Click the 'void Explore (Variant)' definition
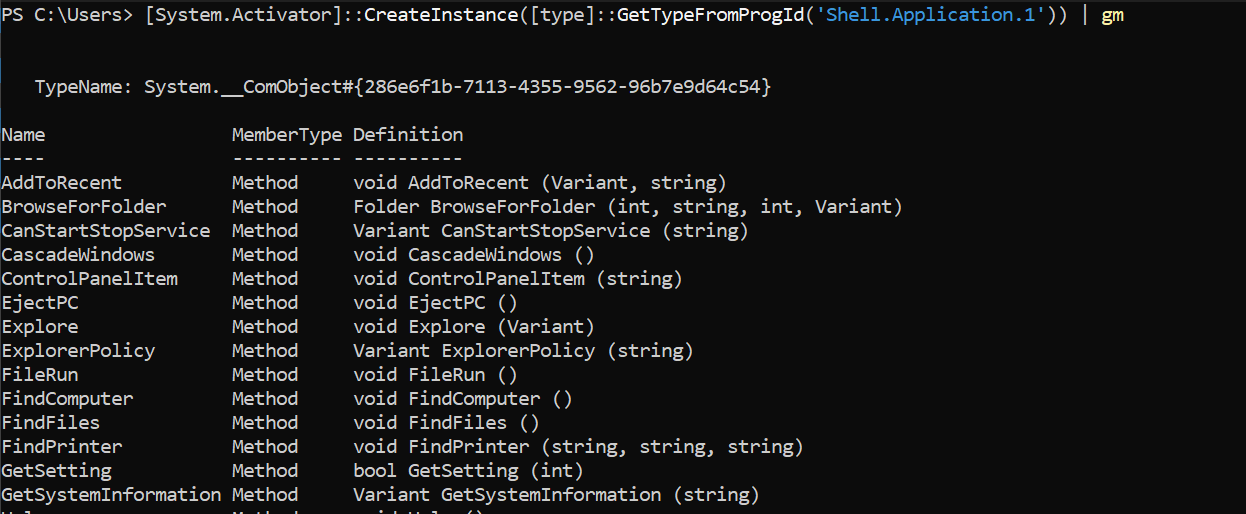This screenshot has height=514, width=1246. coord(473,327)
